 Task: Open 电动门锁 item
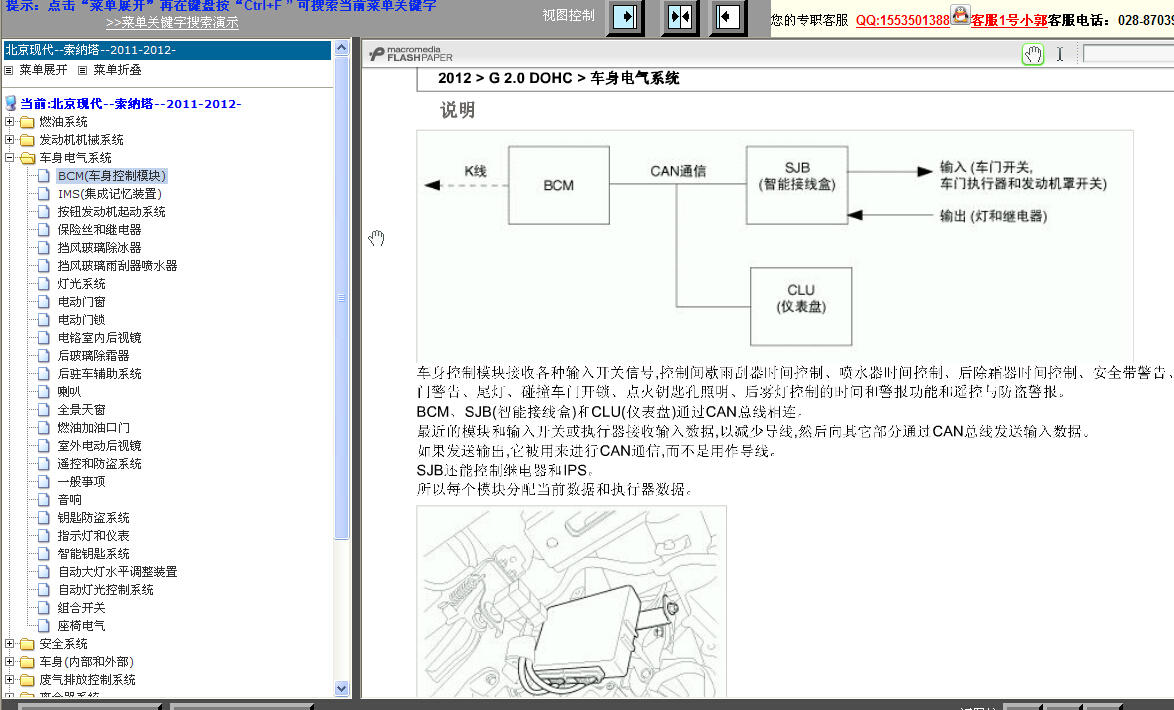click(82, 320)
